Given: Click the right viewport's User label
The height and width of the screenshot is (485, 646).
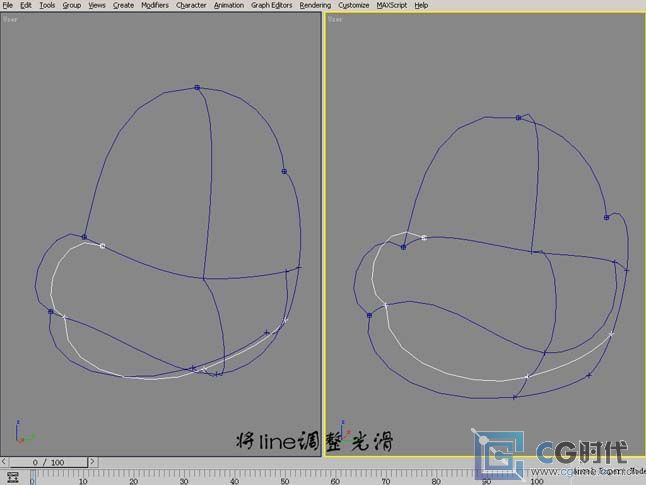Looking at the screenshot, I should 335,18.
